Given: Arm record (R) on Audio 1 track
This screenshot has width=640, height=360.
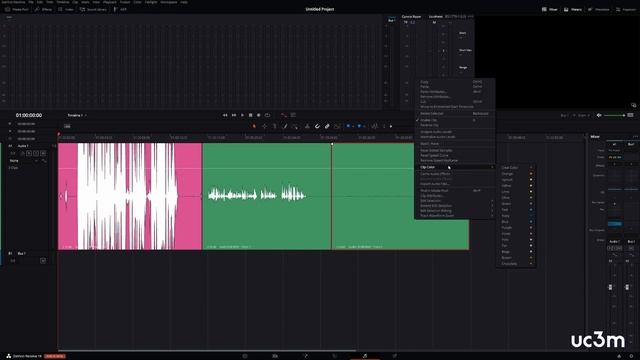Looking at the screenshot, I should tap(29, 153).
